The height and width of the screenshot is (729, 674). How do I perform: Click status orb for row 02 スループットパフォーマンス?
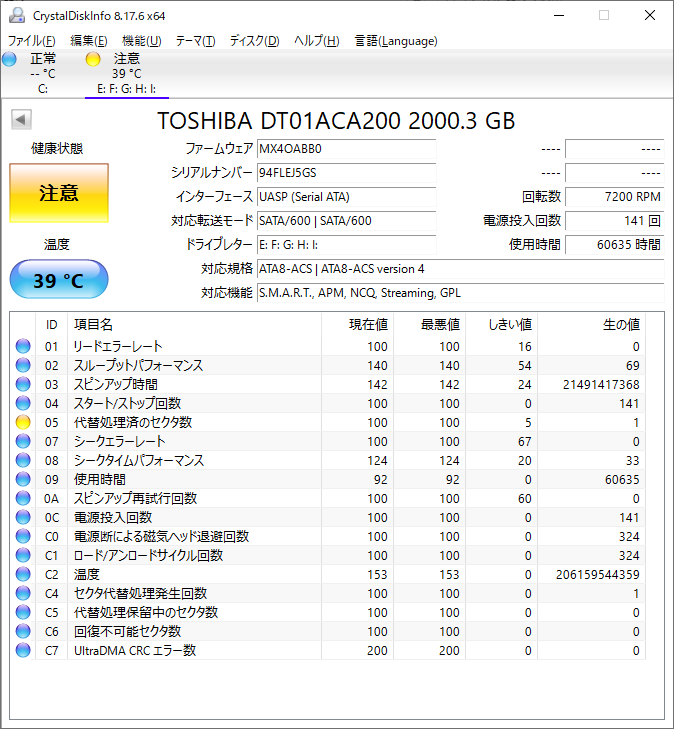pyautogui.click(x=23, y=365)
